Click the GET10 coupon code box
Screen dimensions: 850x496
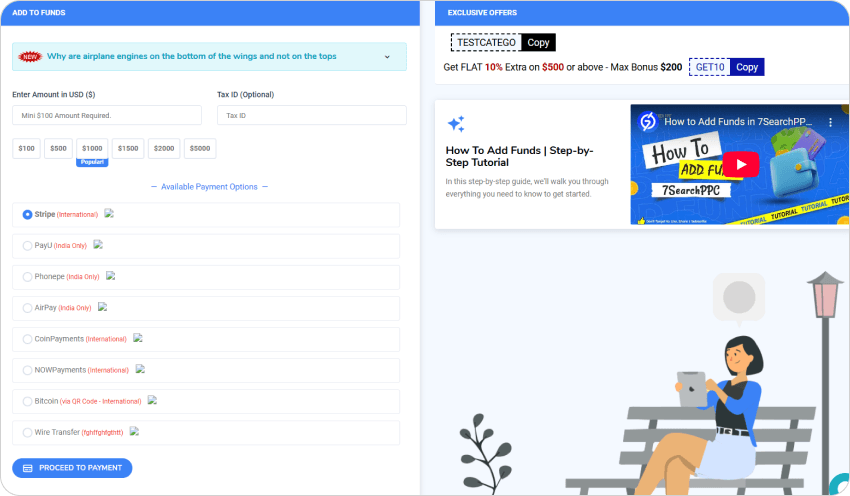pyautogui.click(x=710, y=67)
